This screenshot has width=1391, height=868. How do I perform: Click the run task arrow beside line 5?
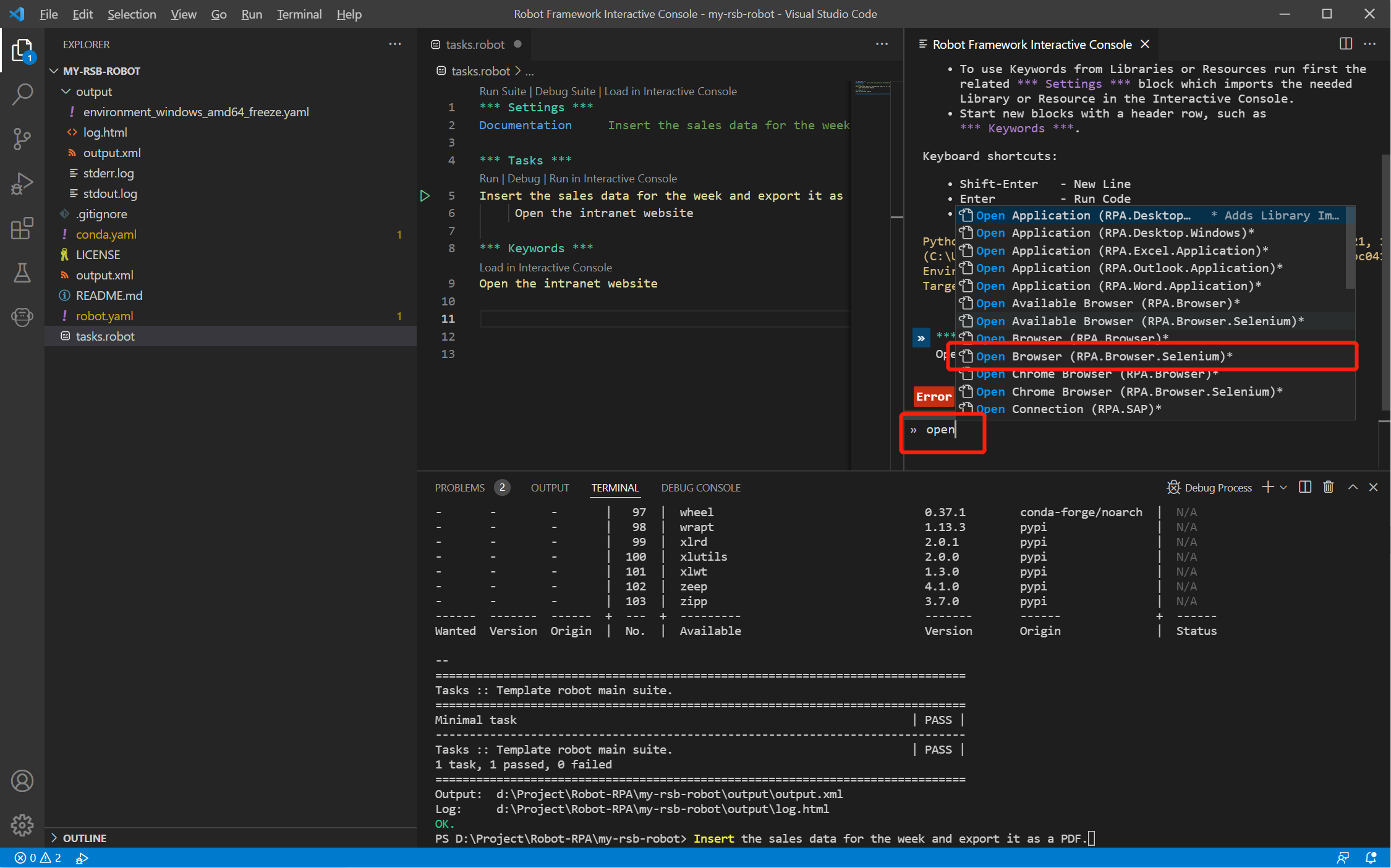[425, 196]
